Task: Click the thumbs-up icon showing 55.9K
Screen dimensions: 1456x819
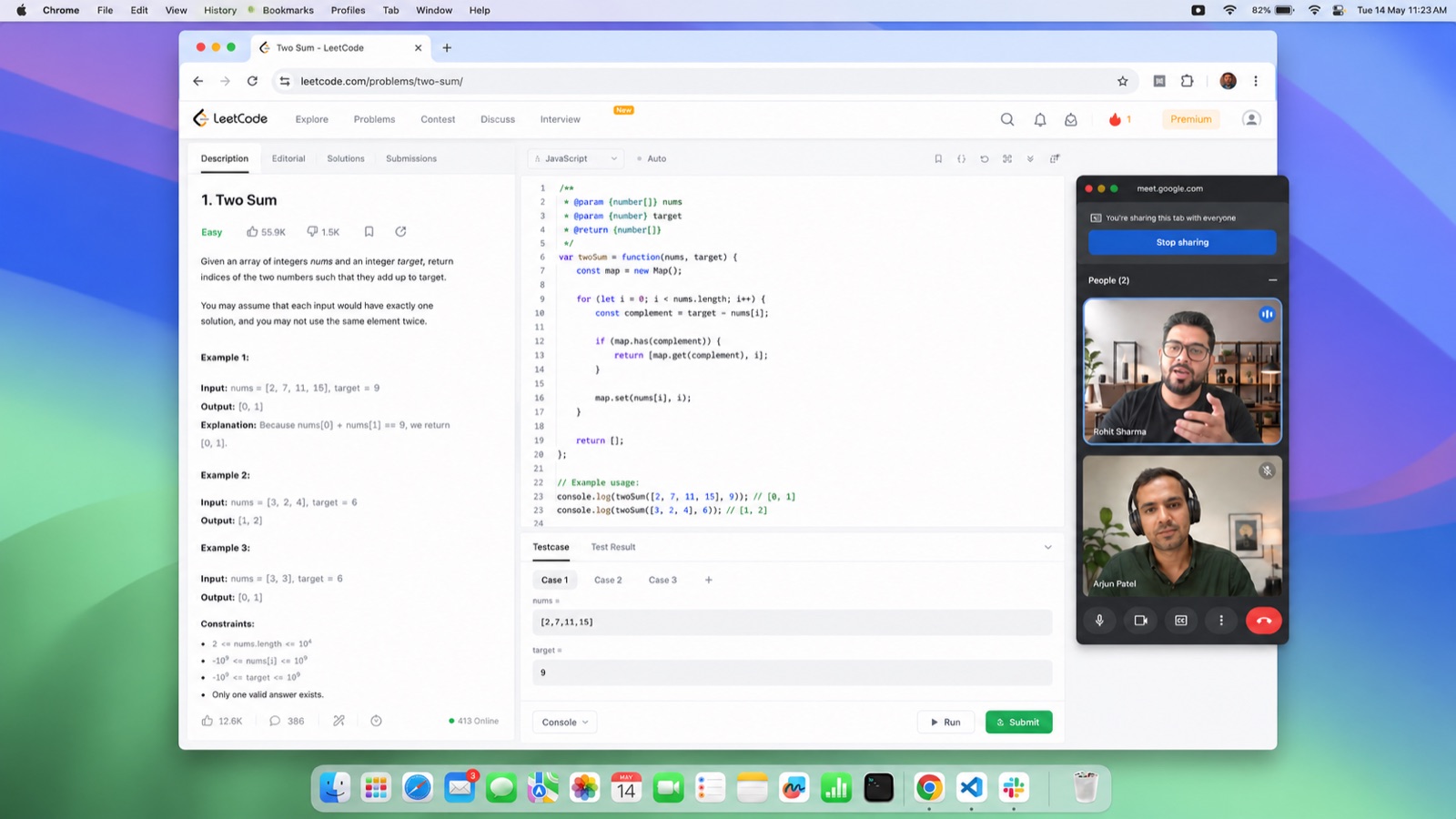Action: [x=252, y=231]
